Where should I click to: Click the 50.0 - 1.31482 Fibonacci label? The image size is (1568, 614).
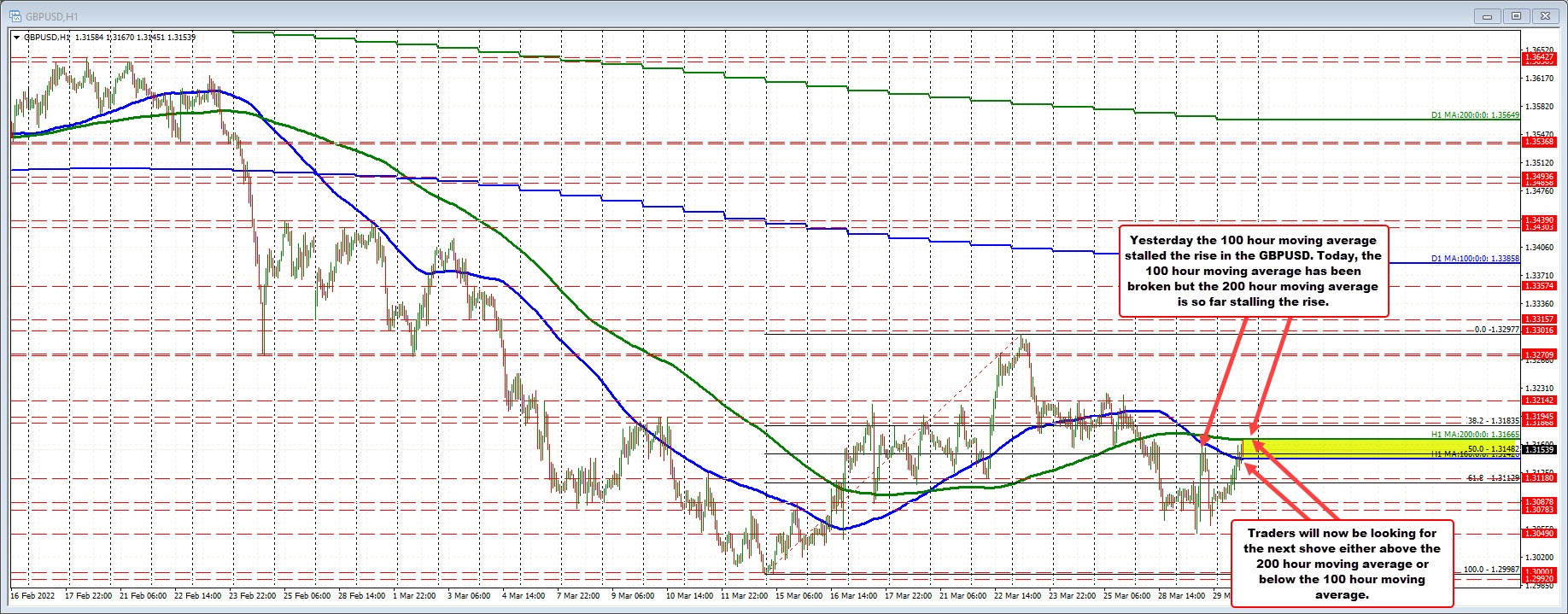tap(1493, 448)
